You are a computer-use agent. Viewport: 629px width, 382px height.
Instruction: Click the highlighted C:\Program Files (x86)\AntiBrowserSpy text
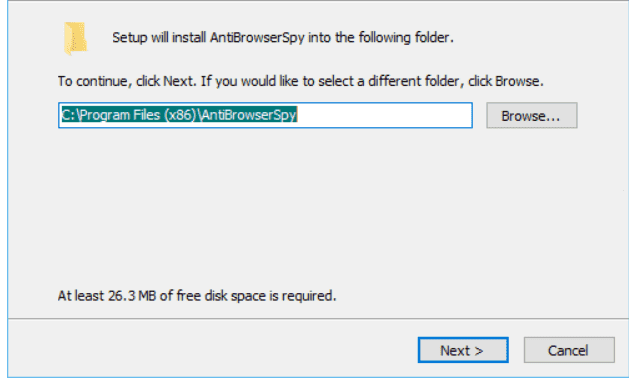(x=179, y=115)
